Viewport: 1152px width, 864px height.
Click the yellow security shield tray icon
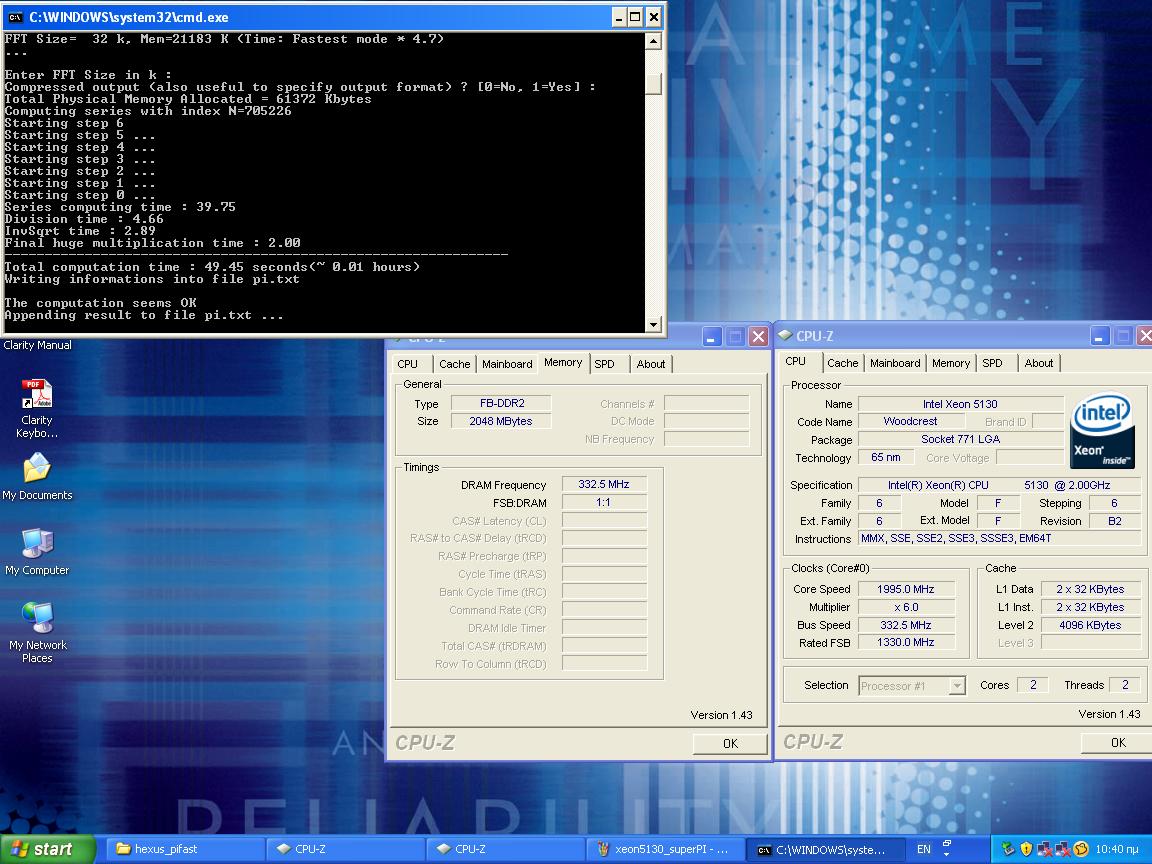point(1026,849)
